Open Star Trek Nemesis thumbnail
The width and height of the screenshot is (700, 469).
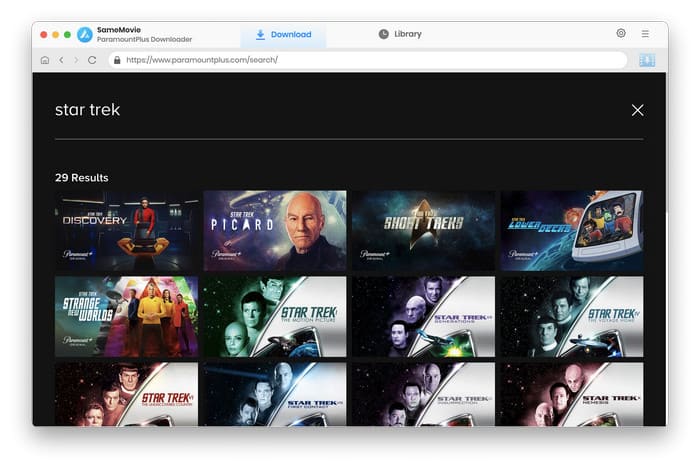pos(572,394)
